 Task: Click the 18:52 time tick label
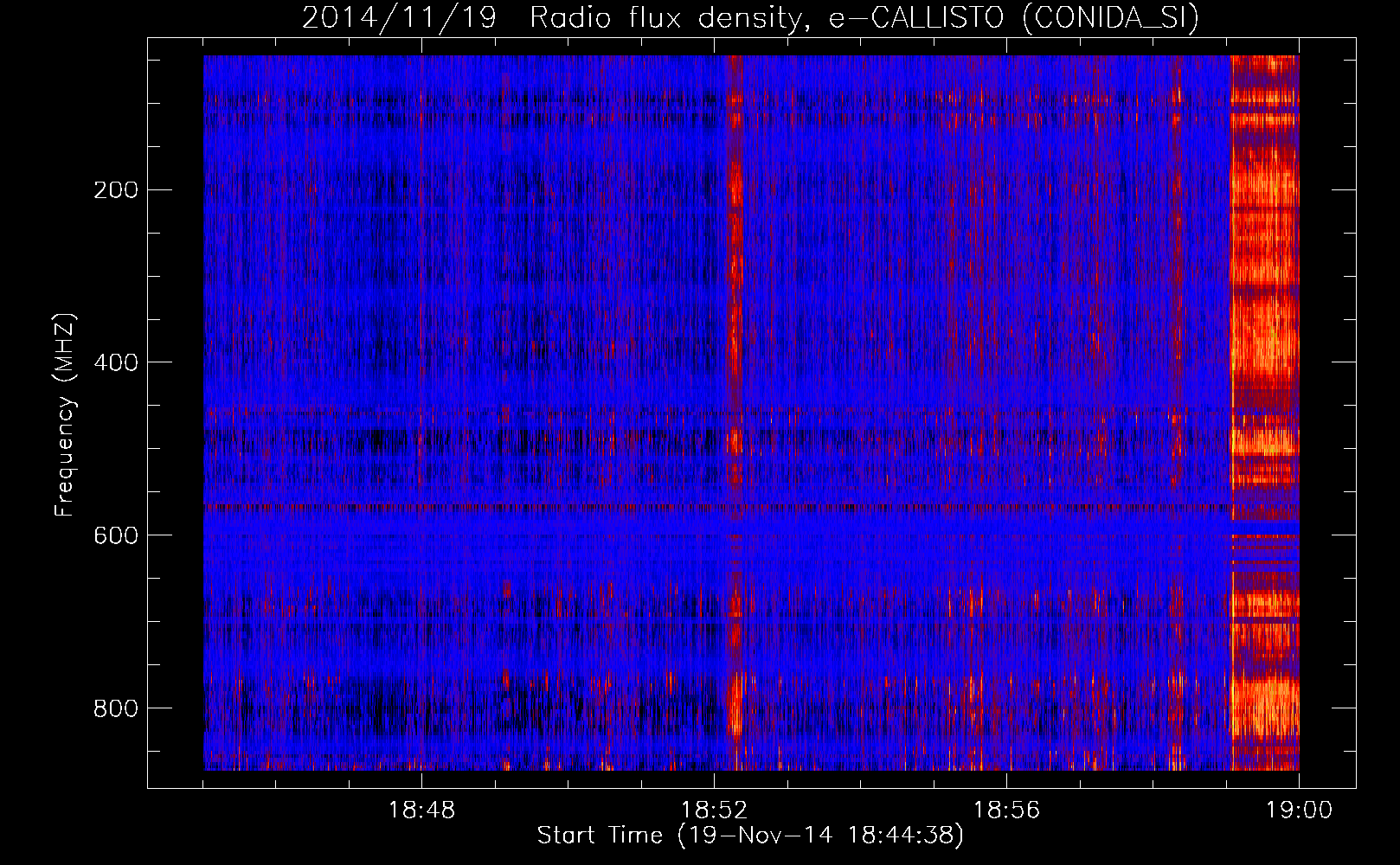coord(714,811)
